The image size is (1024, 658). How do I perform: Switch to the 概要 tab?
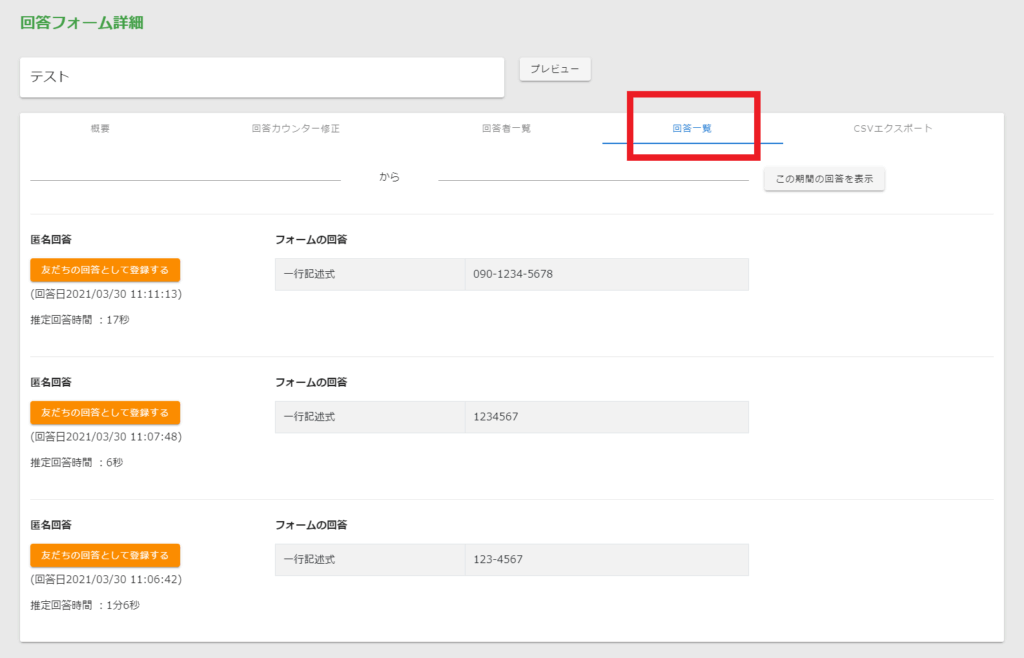[x=100, y=129]
